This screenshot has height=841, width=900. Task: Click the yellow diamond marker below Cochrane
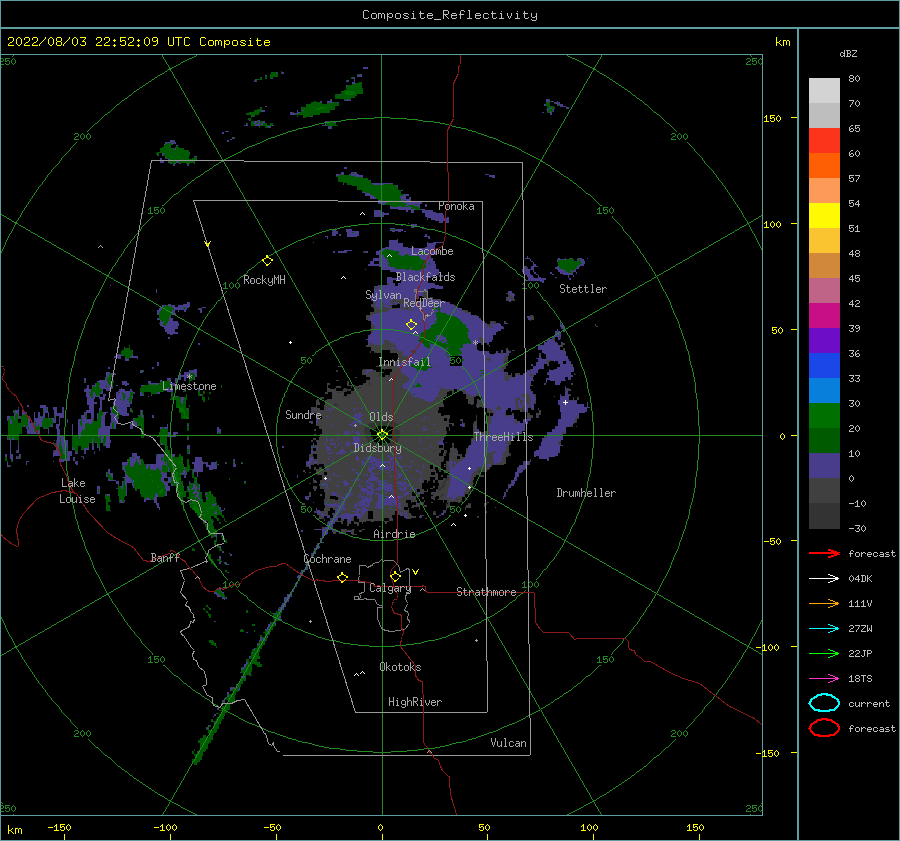tap(343, 577)
